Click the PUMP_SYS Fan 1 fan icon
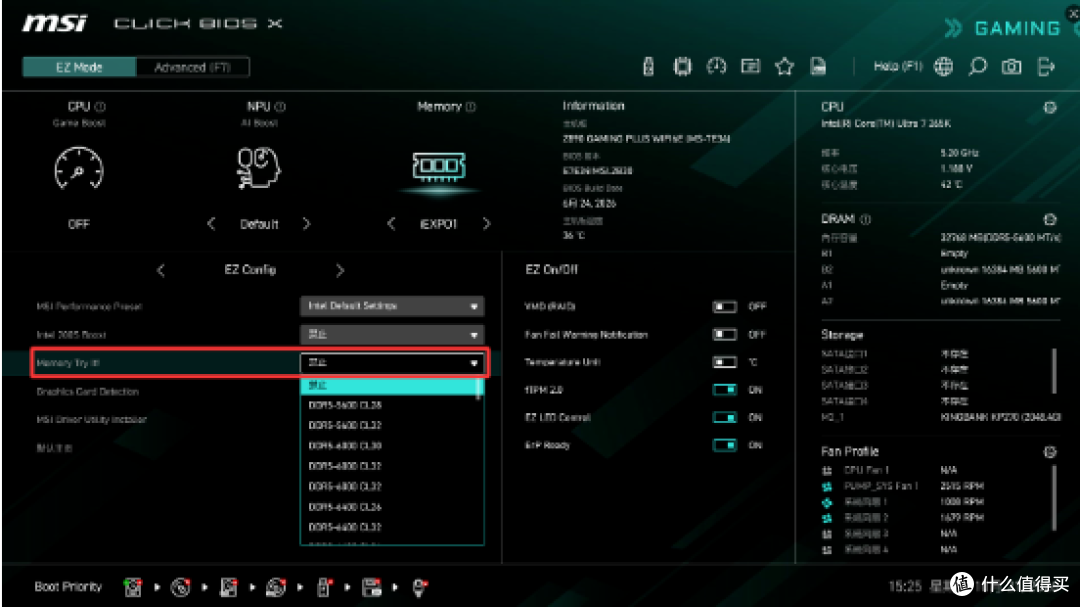This screenshot has height=607, width=1080. click(827, 486)
